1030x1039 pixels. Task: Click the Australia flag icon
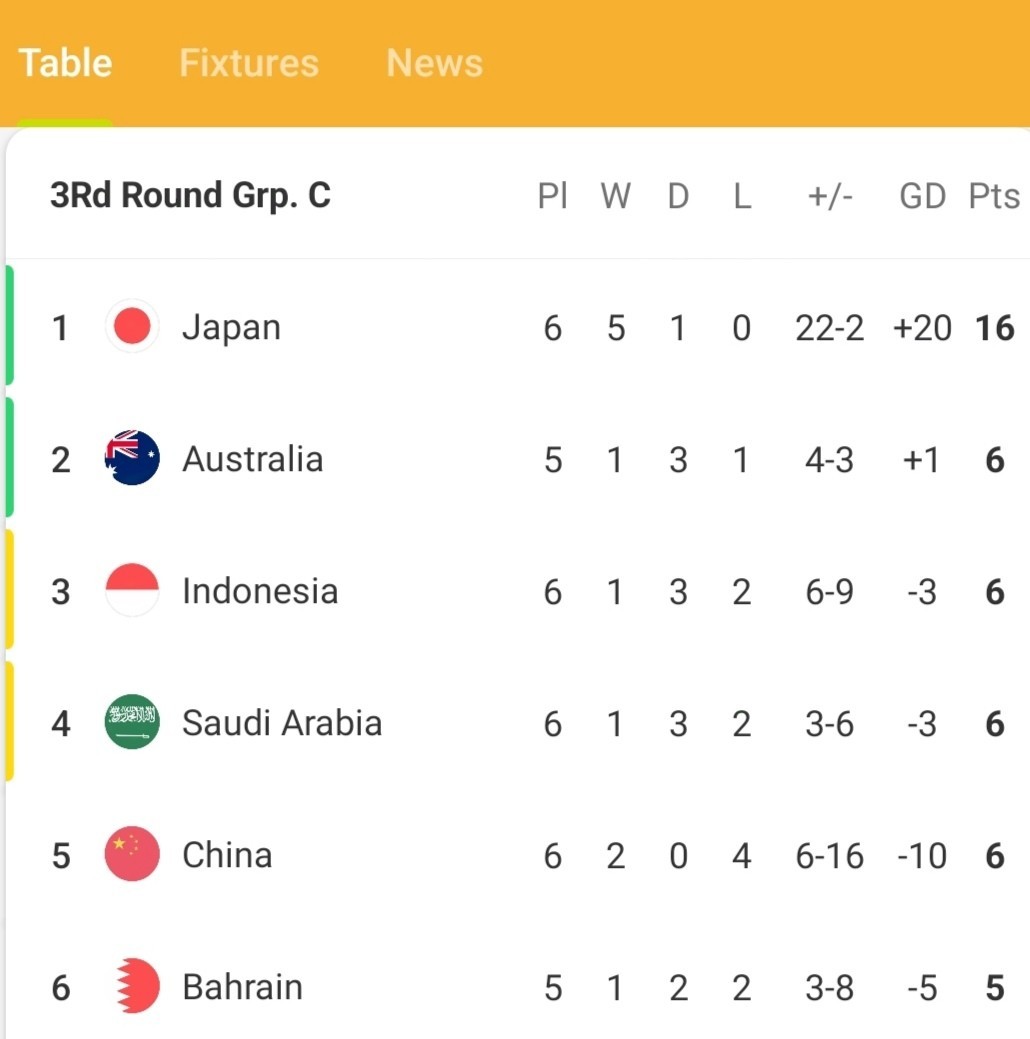132,458
